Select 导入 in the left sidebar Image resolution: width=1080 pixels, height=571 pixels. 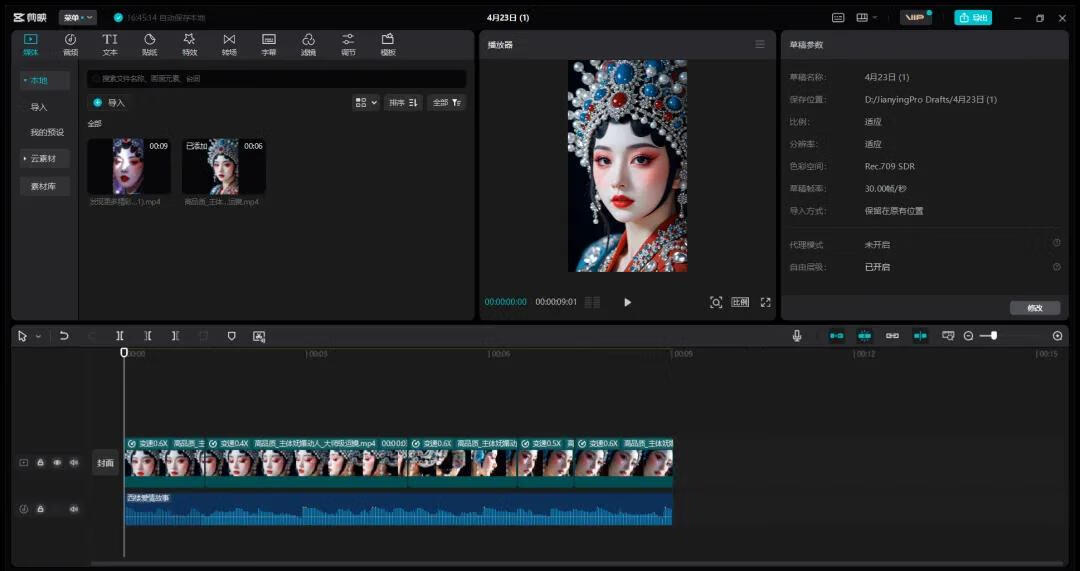point(39,107)
